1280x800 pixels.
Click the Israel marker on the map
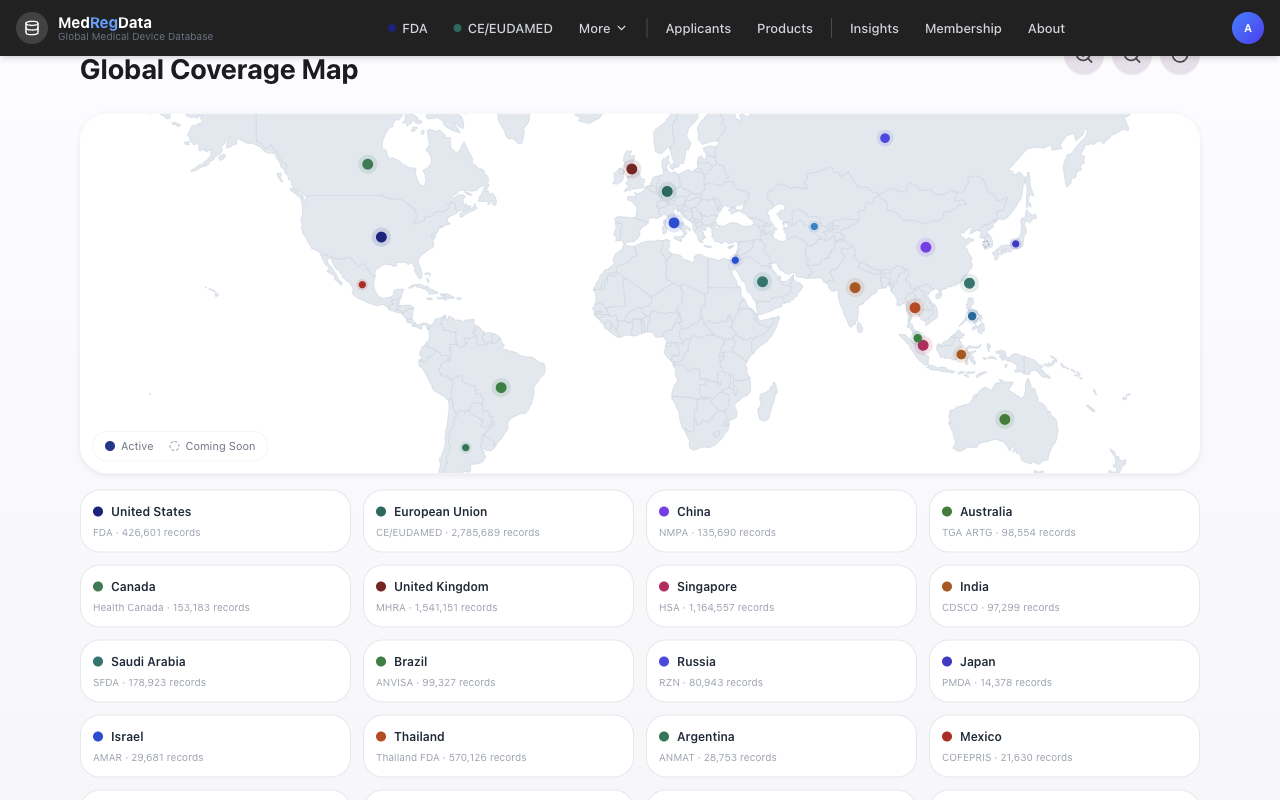coord(736,260)
